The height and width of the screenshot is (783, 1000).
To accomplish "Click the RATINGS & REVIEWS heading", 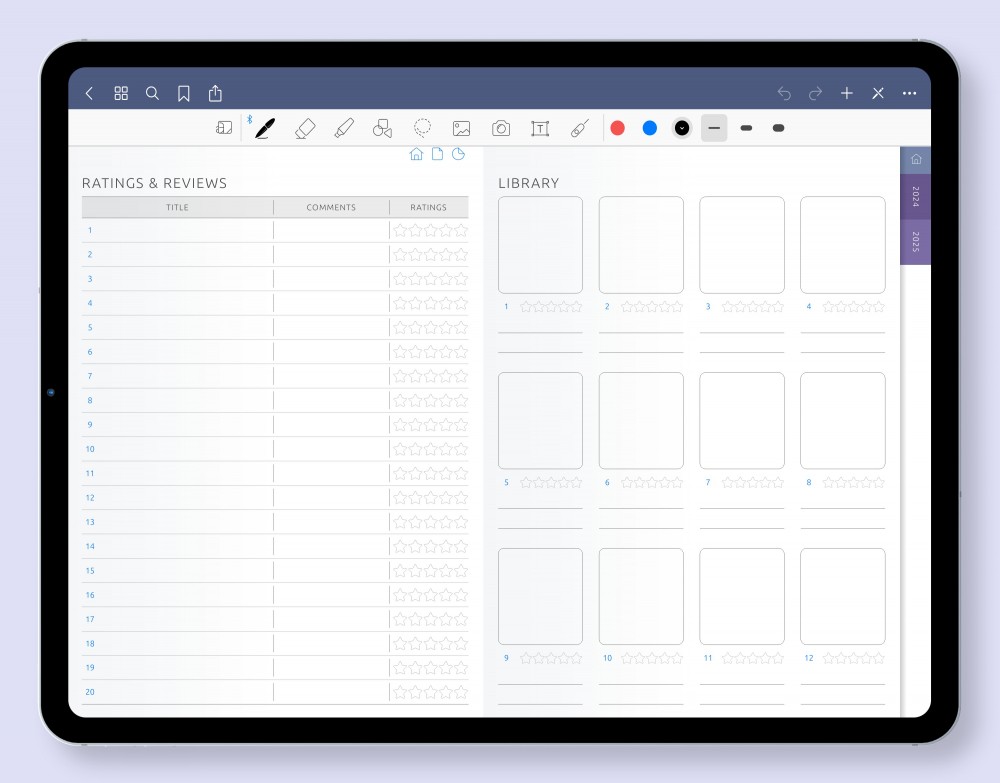I will 154,183.
